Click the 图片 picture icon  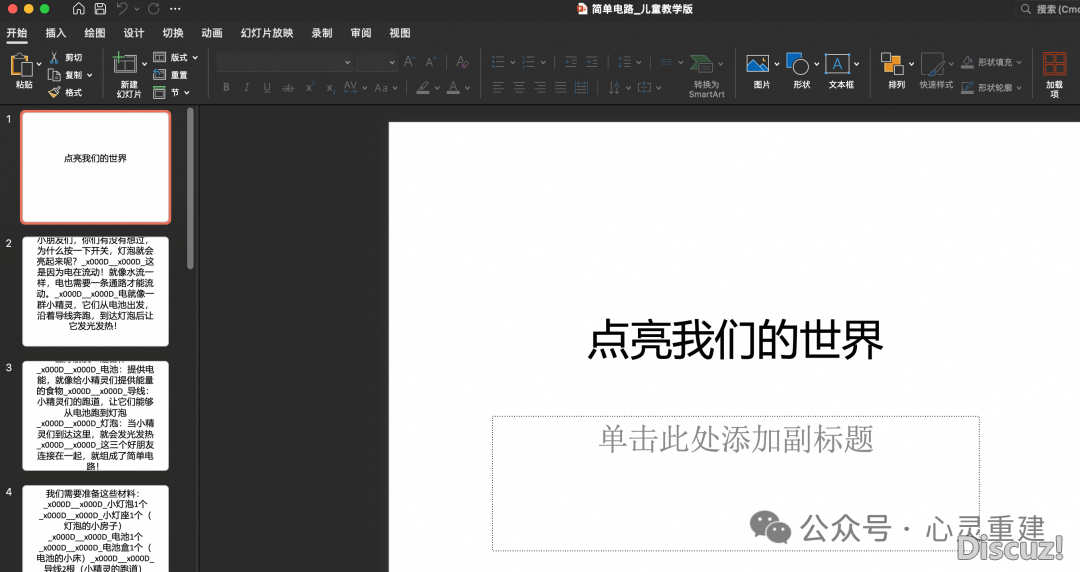tap(758, 64)
